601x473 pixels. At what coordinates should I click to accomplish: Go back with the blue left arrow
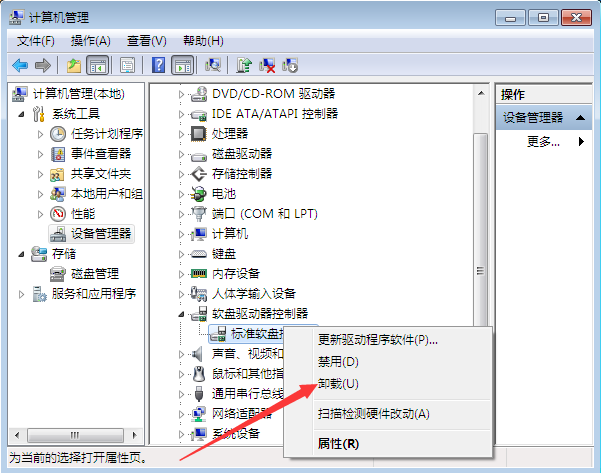[20, 65]
